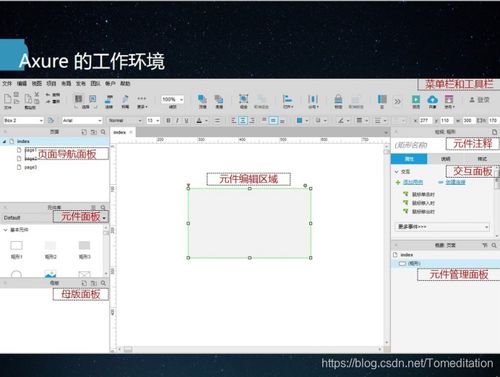The height and width of the screenshot is (377, 500).
Task: Collapse the index page tree node
Action: click(5, 141)
